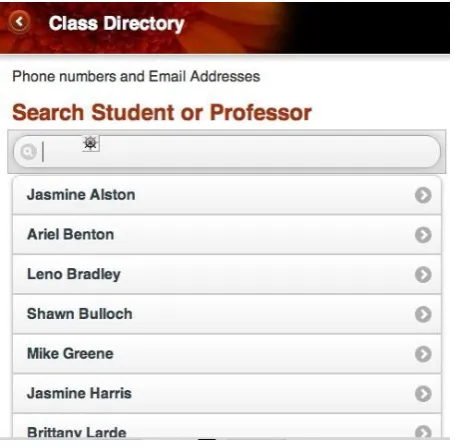Open Jasmine Alston's contact entry
Image resolution: width=455 pixels, height=448 pixels.
(x=227, y=195)
